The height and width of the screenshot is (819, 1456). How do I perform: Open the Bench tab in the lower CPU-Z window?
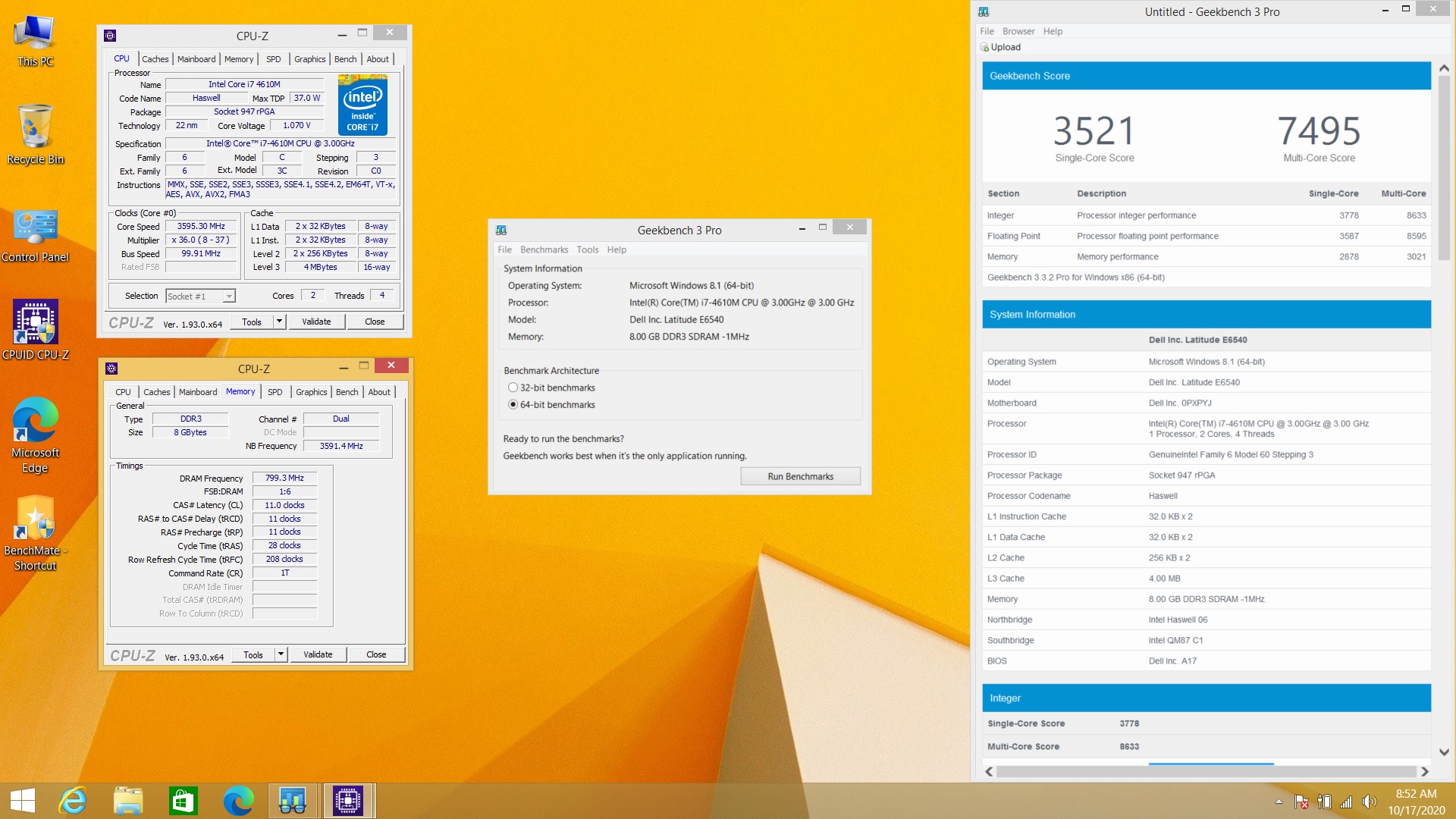pyautogui.click(x=347, y=392)
